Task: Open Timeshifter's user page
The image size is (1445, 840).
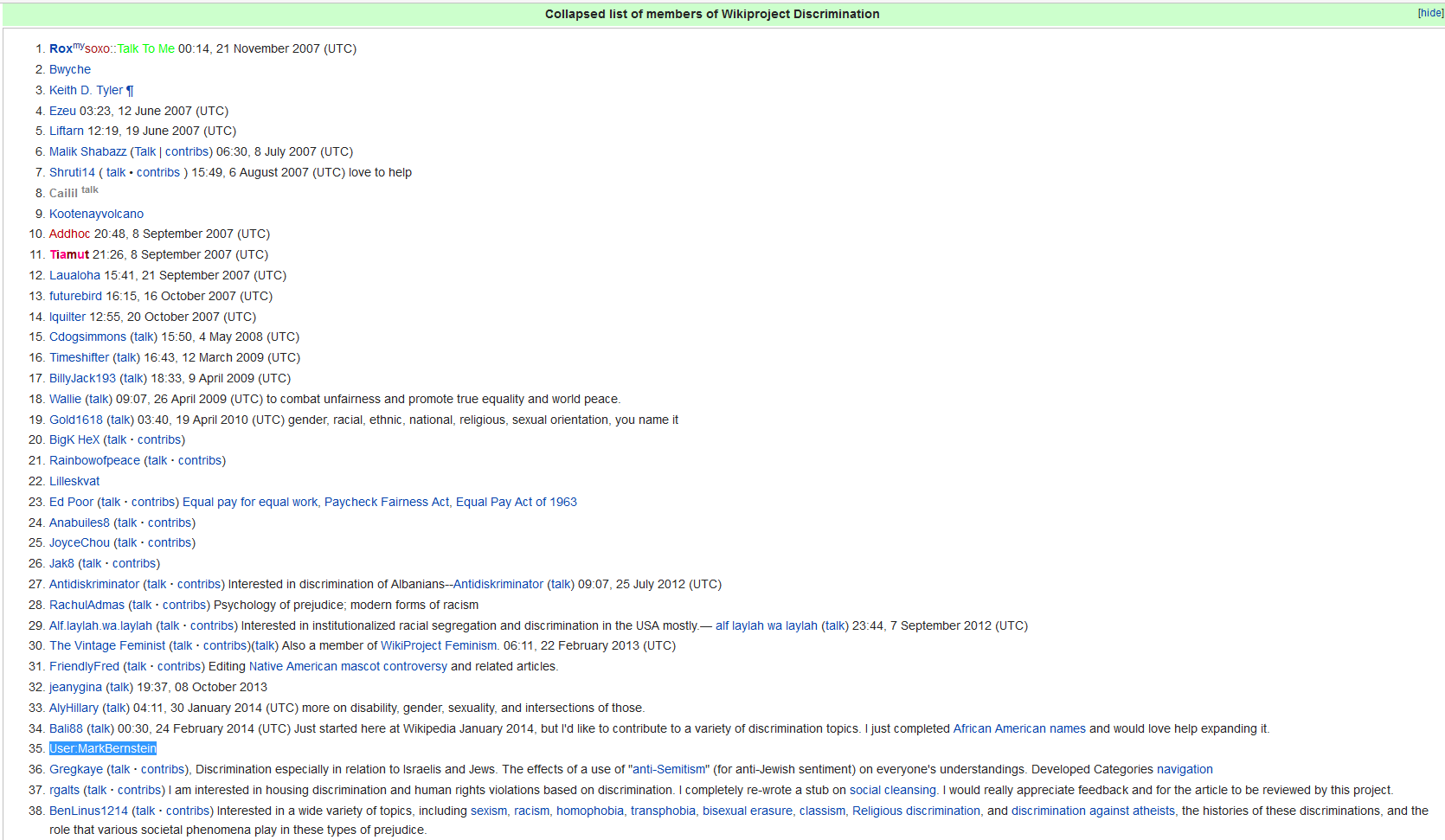Action: (x=79, y=357)
